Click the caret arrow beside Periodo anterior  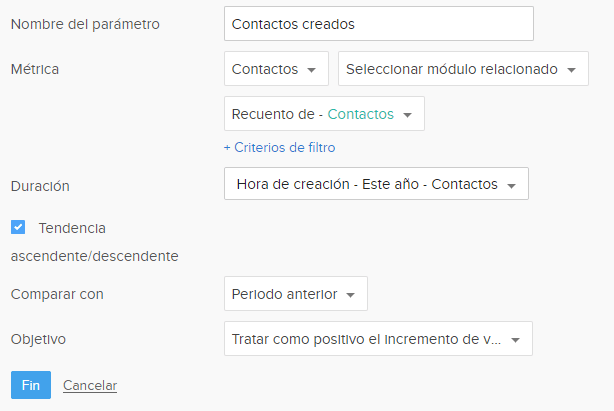coord(351,295)
